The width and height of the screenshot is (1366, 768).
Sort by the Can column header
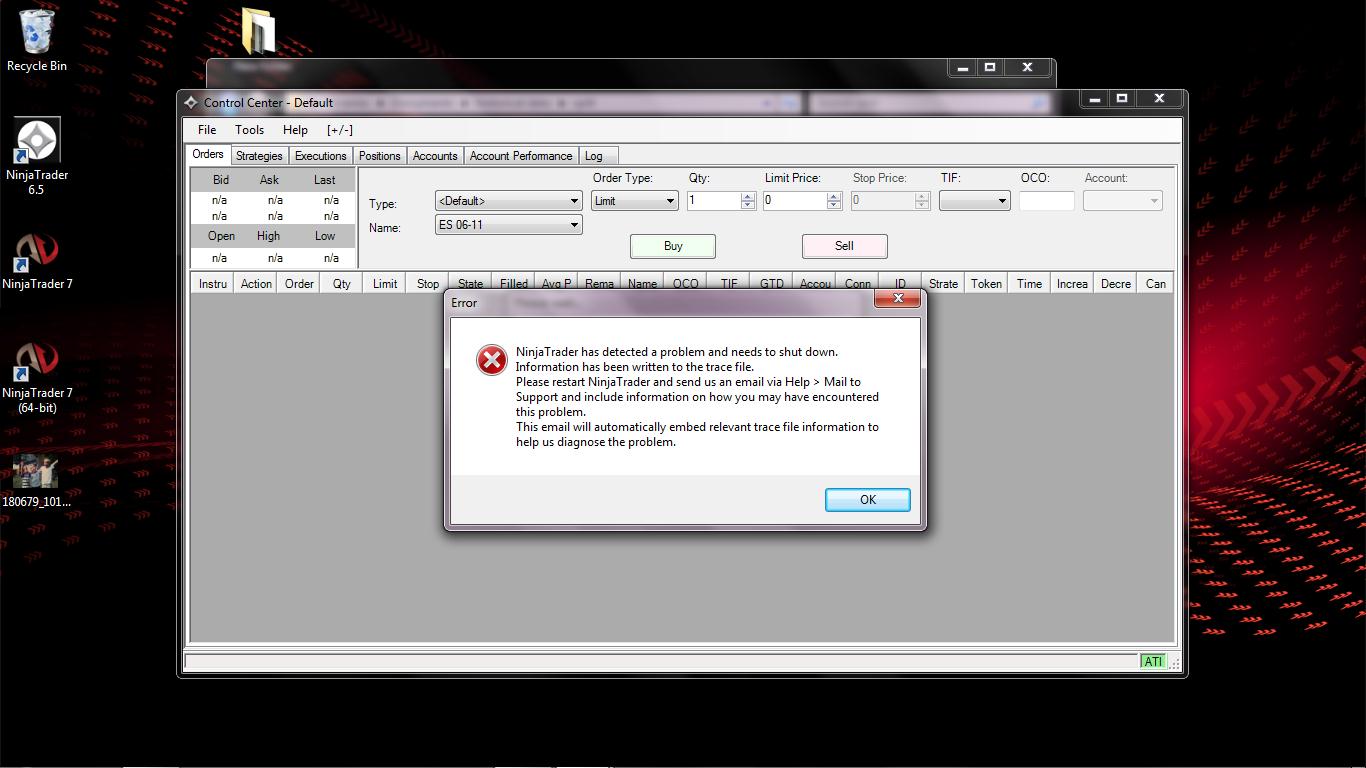pos(1155,283)
